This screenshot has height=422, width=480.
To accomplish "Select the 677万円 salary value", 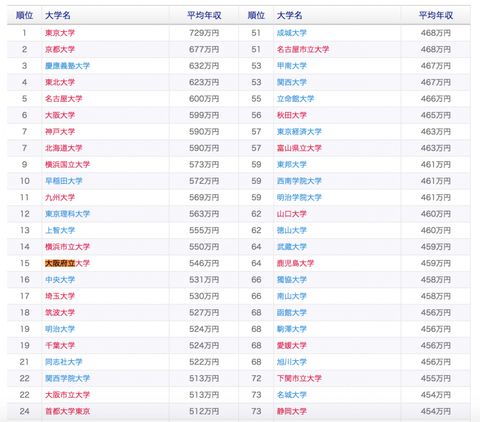I will 204,49.
